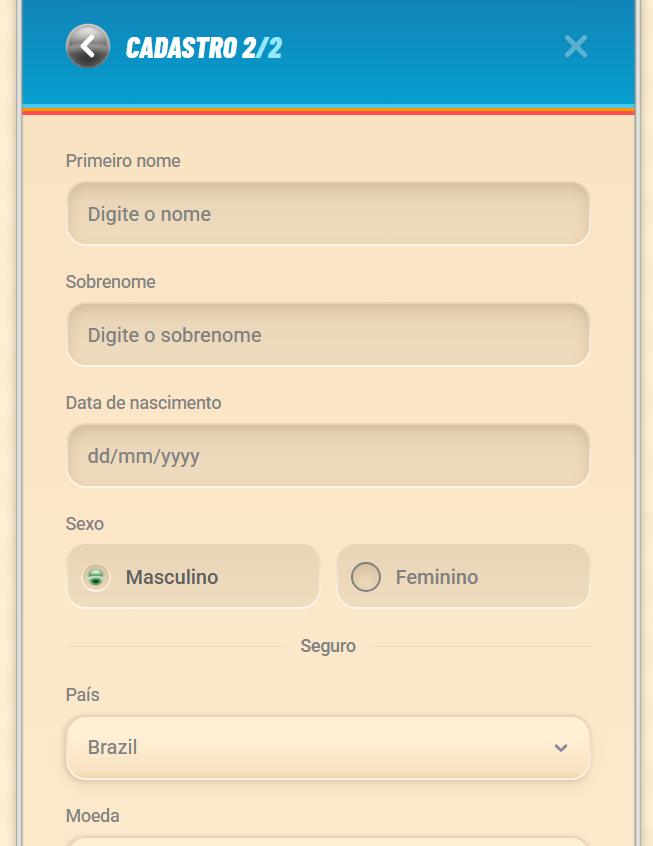Image resolution: width=653 pixels, height=846 pixels.
Task: Click the Data de nascimento label
Action: [144, 402]
